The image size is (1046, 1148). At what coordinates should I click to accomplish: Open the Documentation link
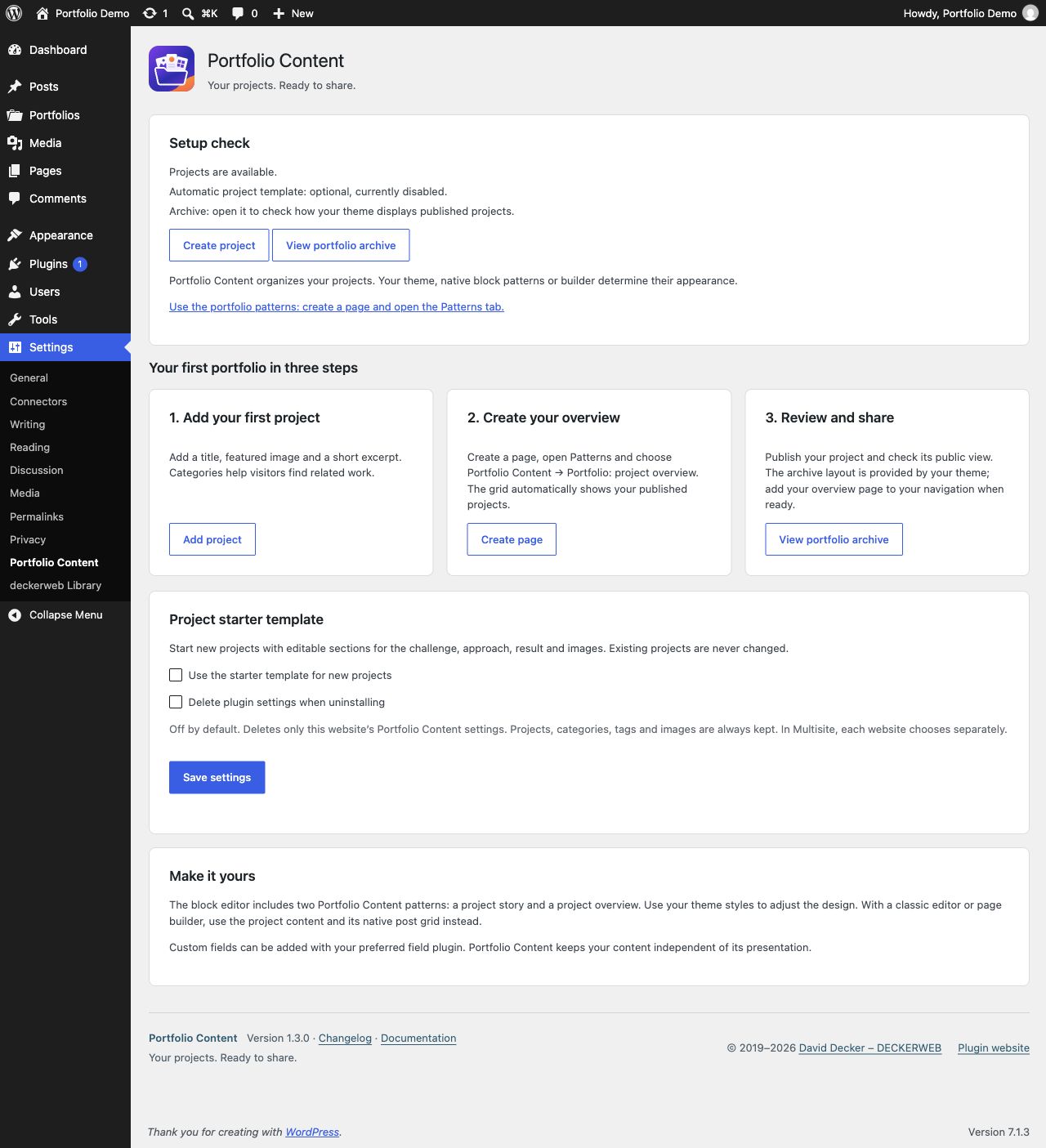click(x=418, y=1038)
